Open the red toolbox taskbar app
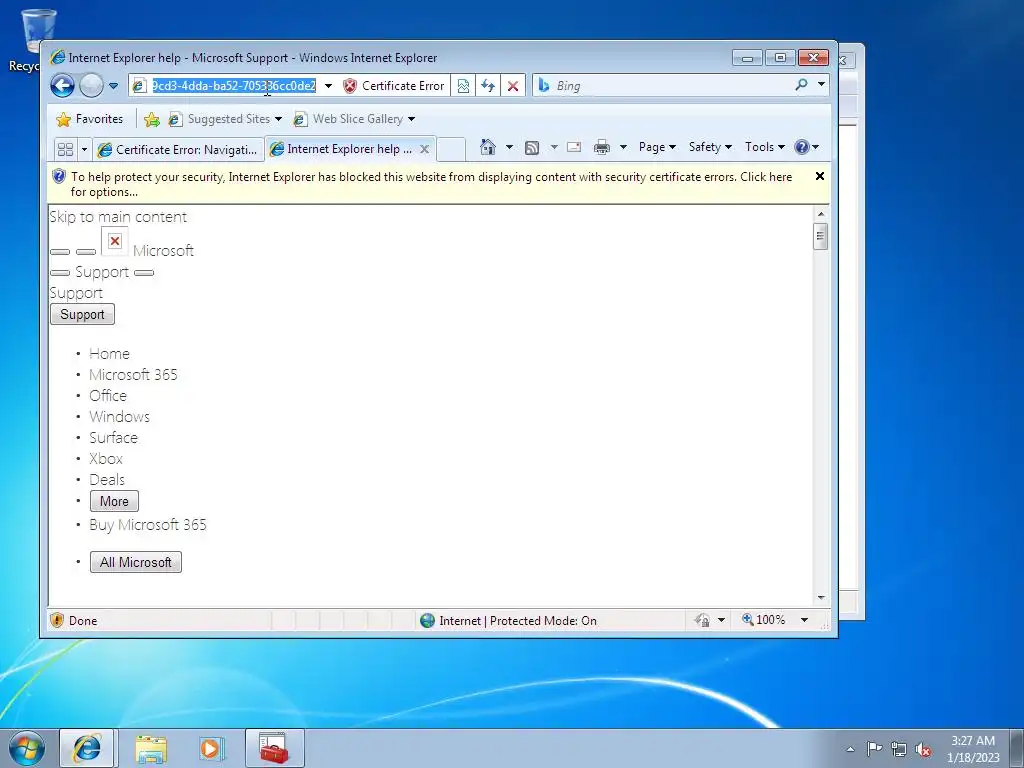 pyautogui.click(x=274, y=748)
